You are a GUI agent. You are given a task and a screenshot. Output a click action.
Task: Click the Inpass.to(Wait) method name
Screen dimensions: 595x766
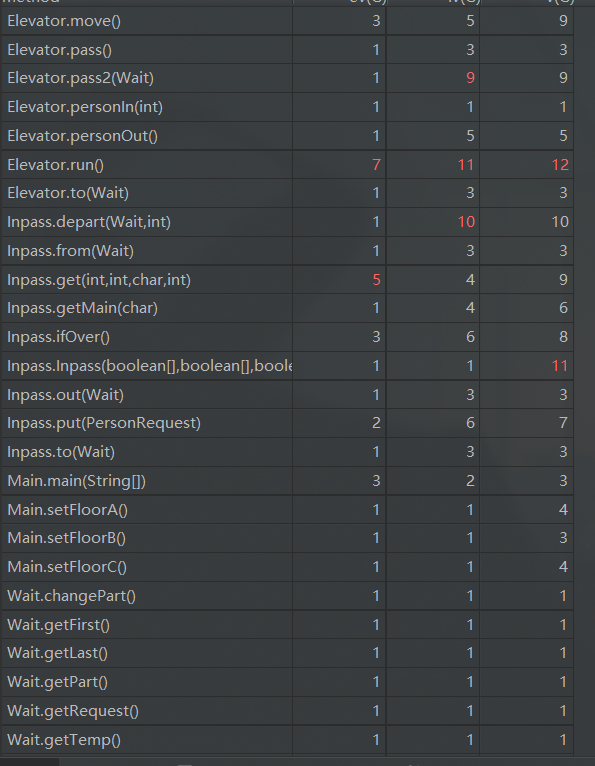click(61, 451)
